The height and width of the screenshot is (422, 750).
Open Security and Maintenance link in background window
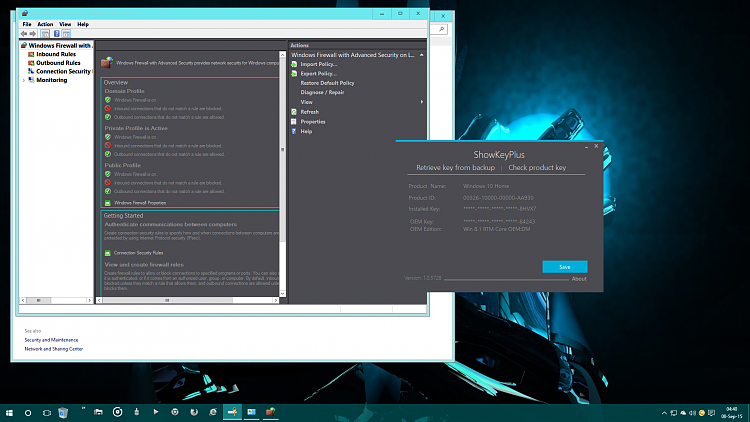click(51, 340)
